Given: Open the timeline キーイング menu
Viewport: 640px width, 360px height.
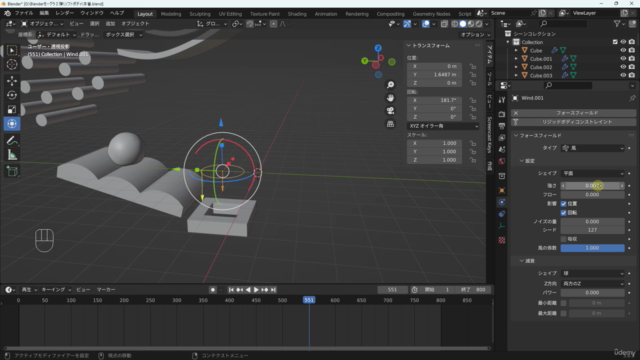Looking at the screenshot, I should 56,290.
